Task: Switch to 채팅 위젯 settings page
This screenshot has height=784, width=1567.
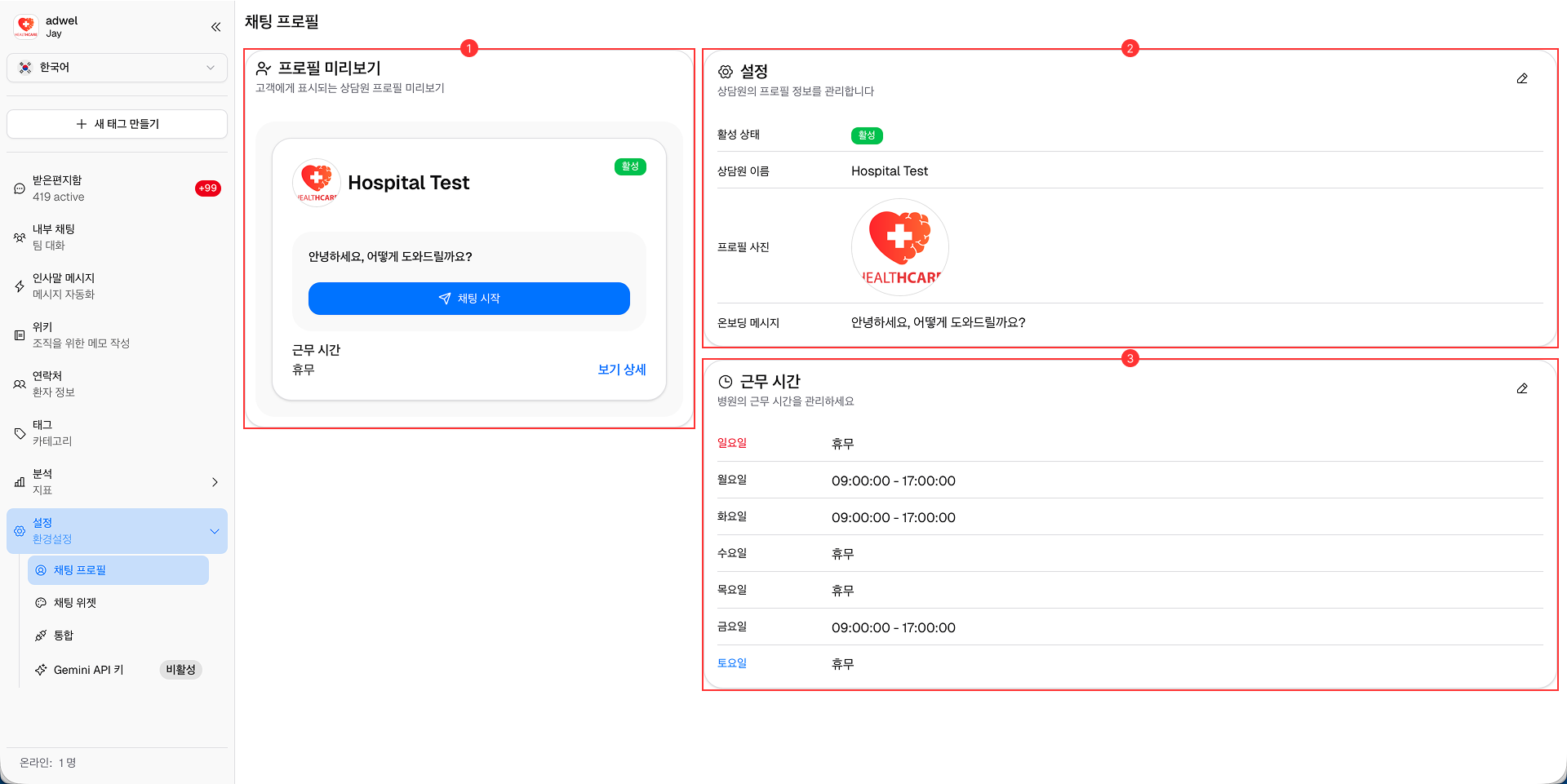Action: [74, 602]
